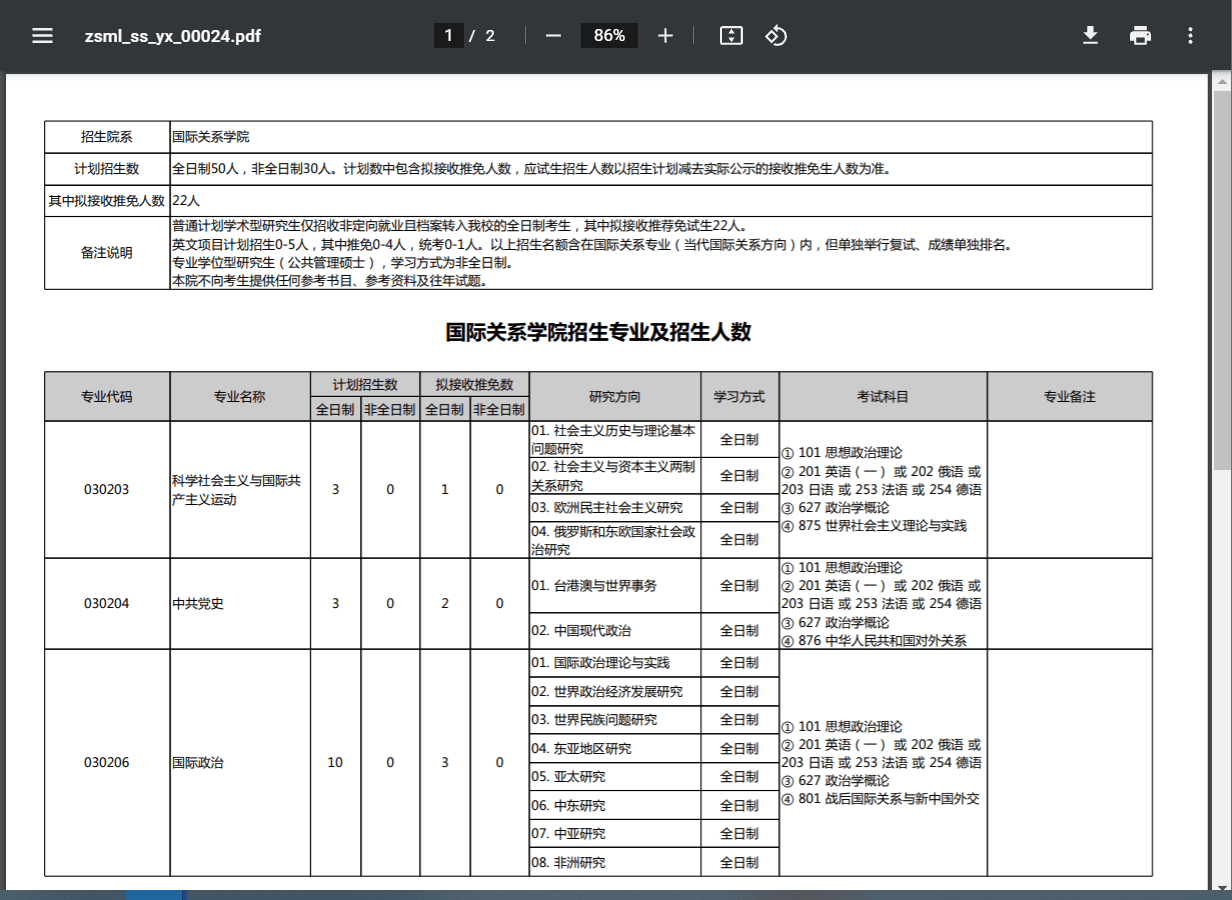Rotate the document counterclockwise

pyautogui.click(x=776, y=36)
